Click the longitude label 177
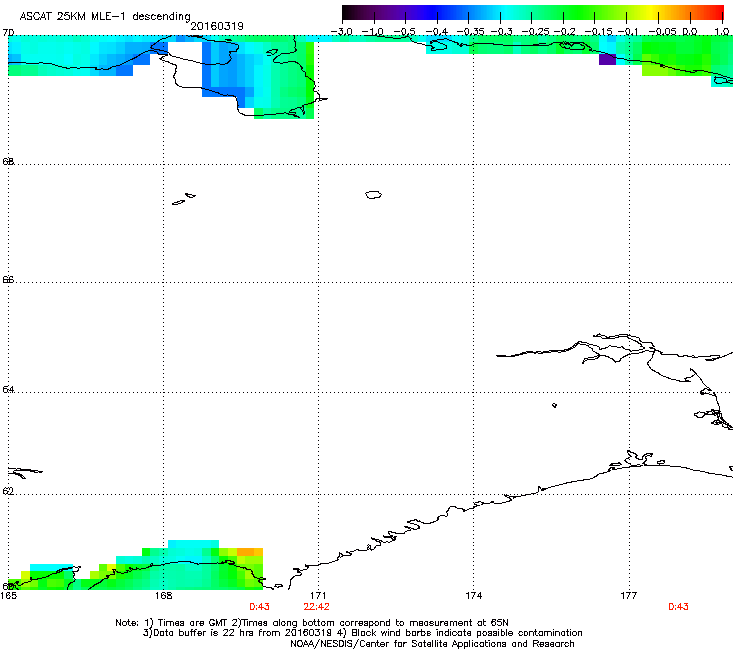The width and height of the screenshot is (740, 650). pyautogui.click(x=629, y=596)
